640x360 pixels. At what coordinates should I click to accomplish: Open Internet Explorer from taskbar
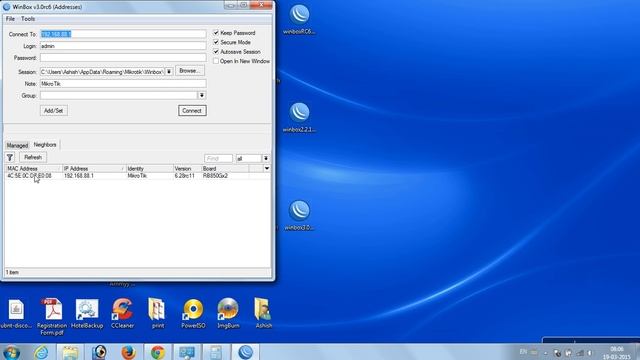41,352
